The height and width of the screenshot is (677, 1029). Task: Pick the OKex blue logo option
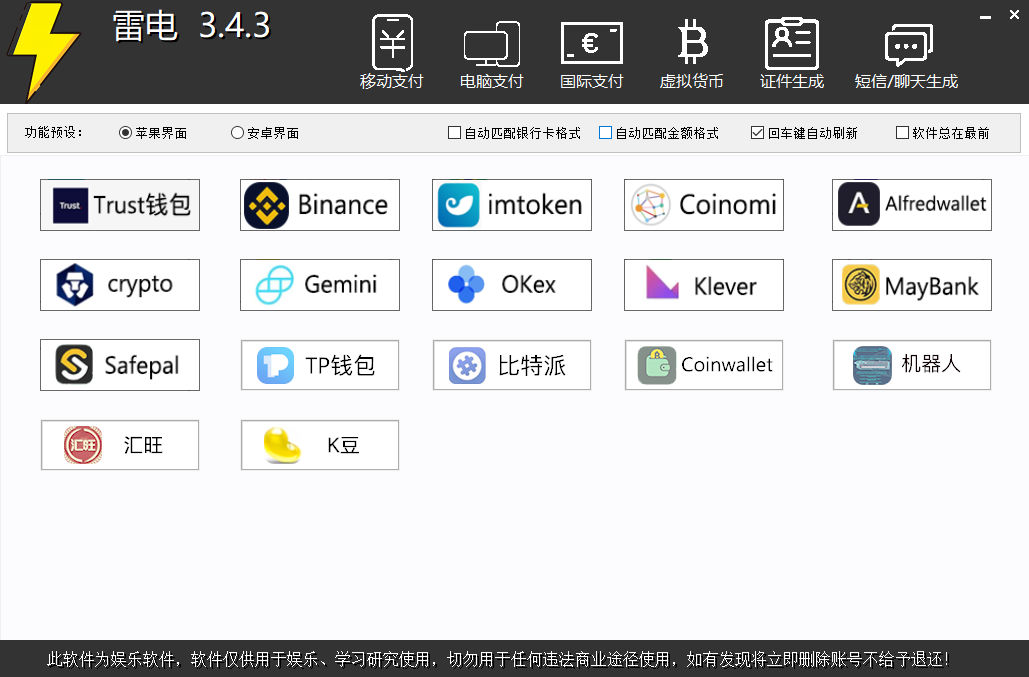point(512,285)
